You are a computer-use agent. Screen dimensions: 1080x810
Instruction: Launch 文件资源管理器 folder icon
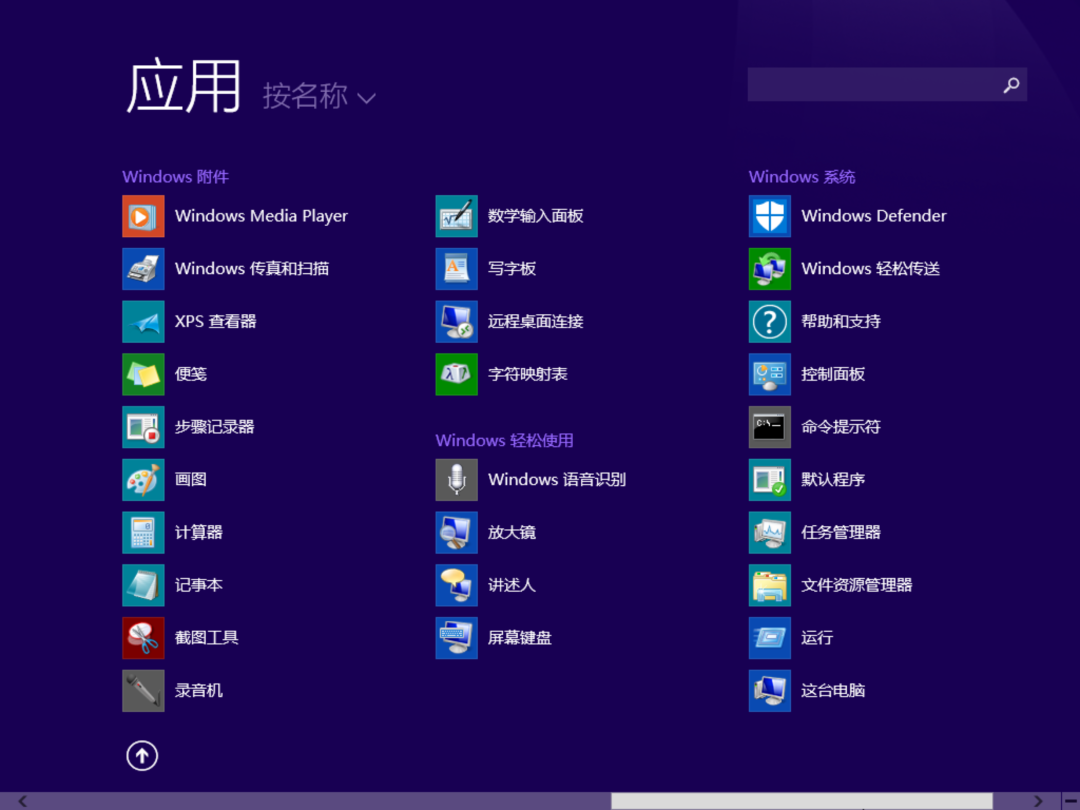(x=770, y=585)
